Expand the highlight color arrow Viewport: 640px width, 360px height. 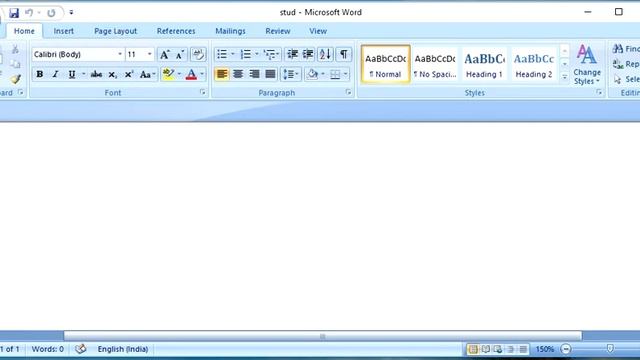pos(179,74)
